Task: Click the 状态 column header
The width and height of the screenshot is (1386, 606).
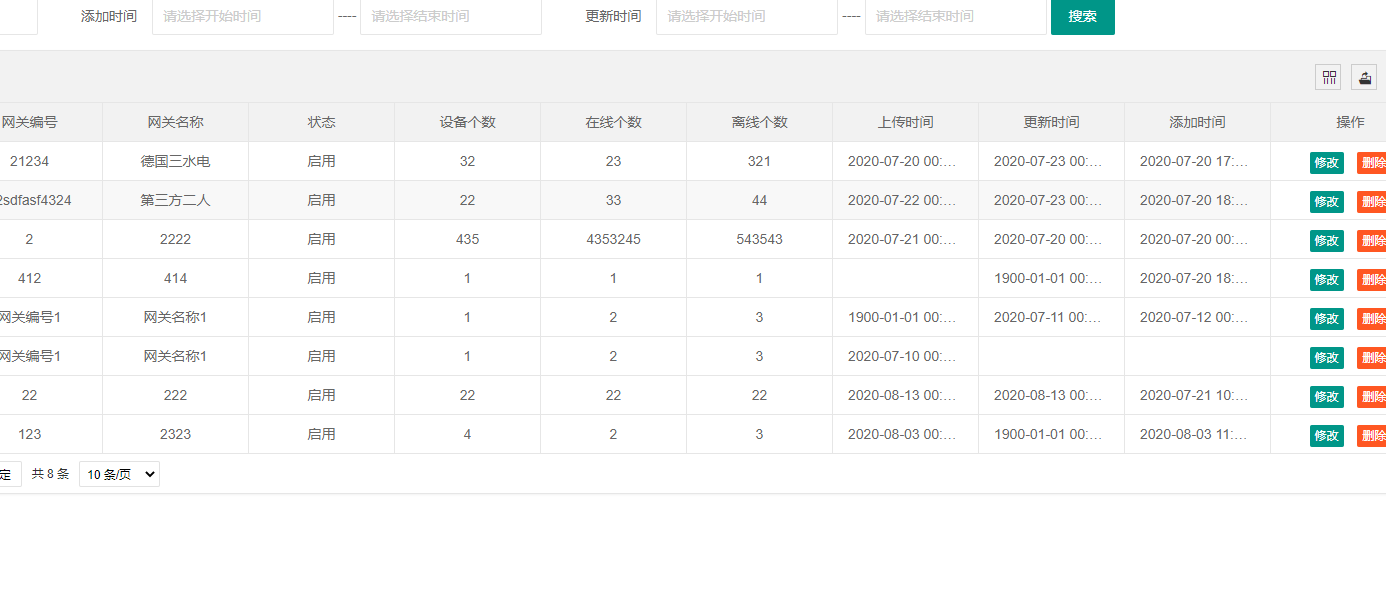Action: (x=321, y=122)
